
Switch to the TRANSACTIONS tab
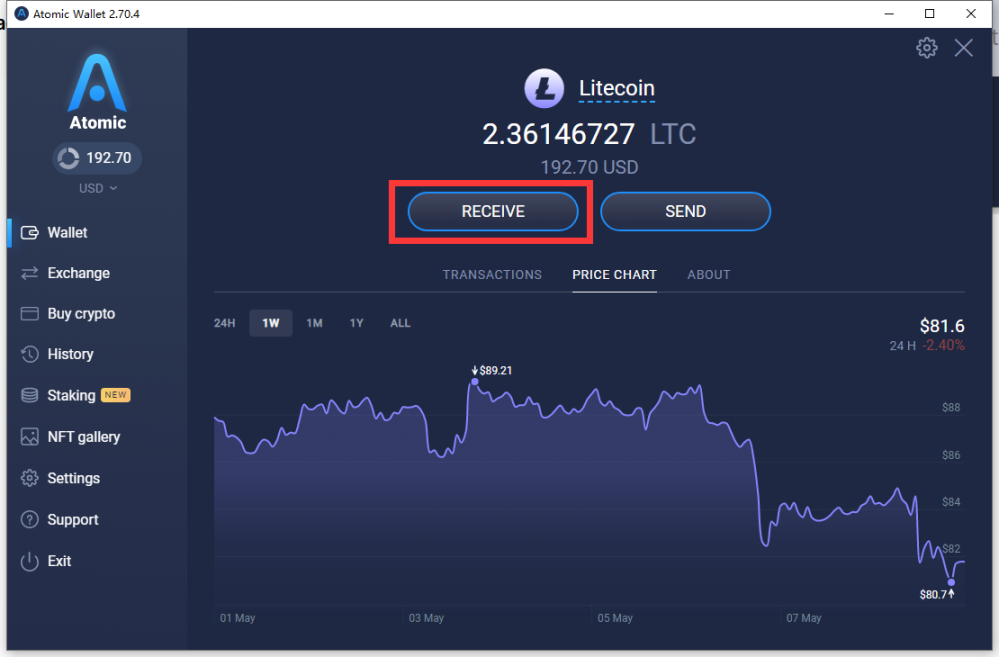[x=492, y=274]
